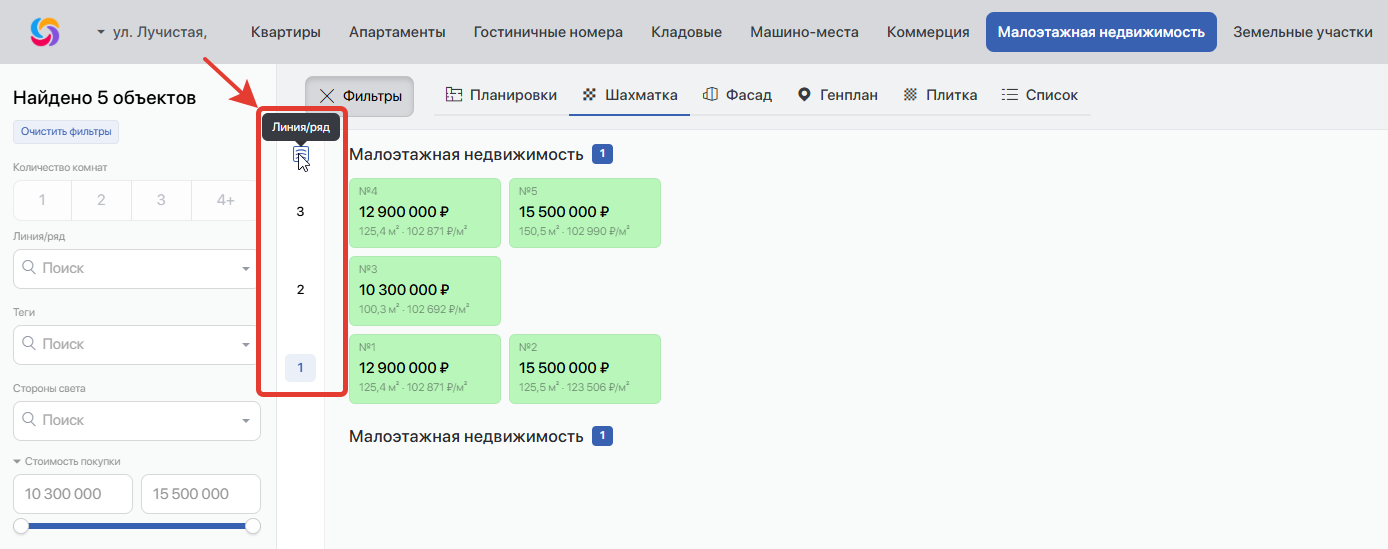Viewport: 1388px width, 549px height.
Task: Click the Генплан map pin icon
Action: click(x=804, y=95)
